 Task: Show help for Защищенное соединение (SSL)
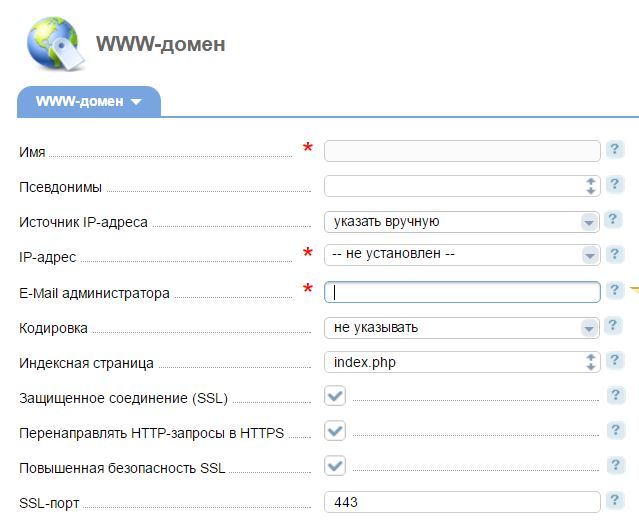point(616,396)
